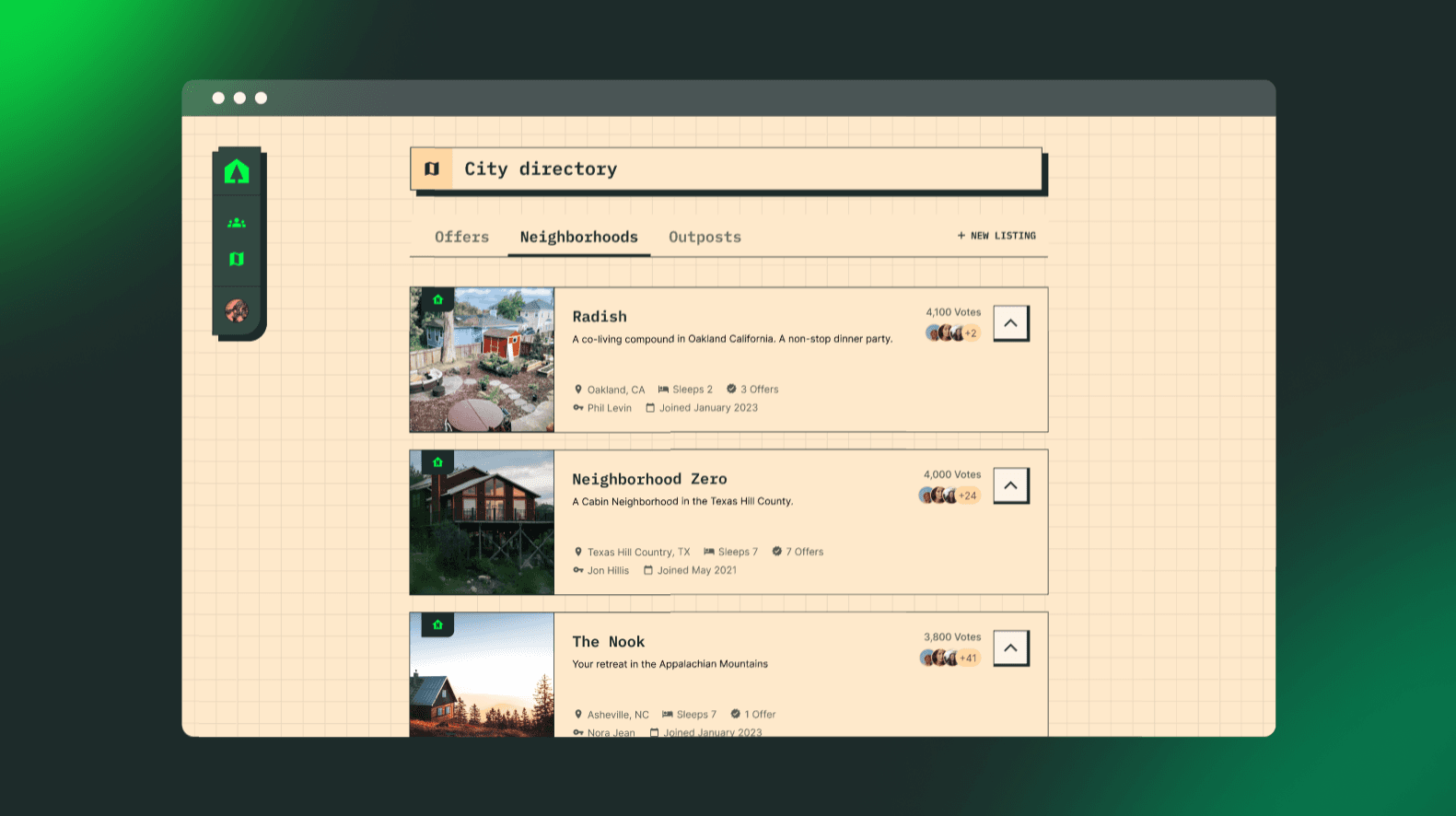Click the Cabin Neighborhood in Texas description
The image size is (1456, 816).
[682, 501]
